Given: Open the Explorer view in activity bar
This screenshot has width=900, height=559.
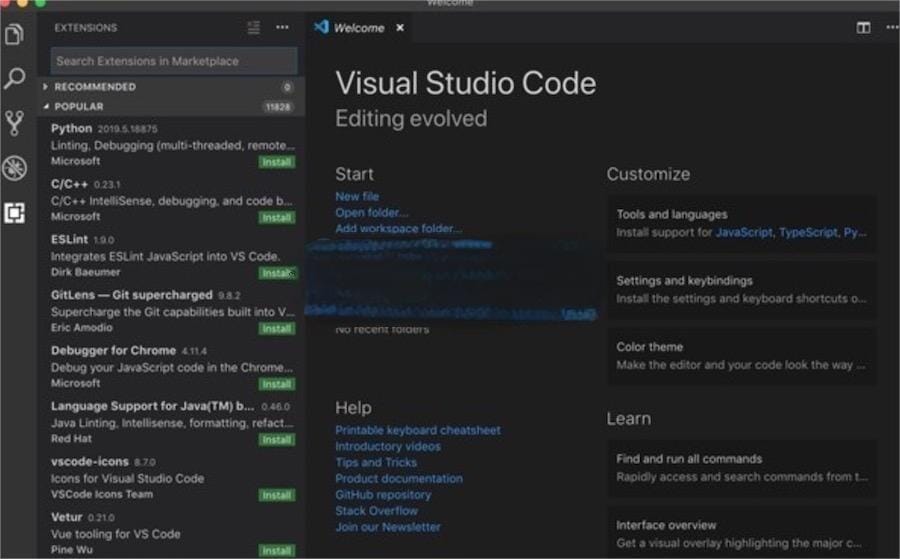Looking at the screenshot, I should point(14,35).
